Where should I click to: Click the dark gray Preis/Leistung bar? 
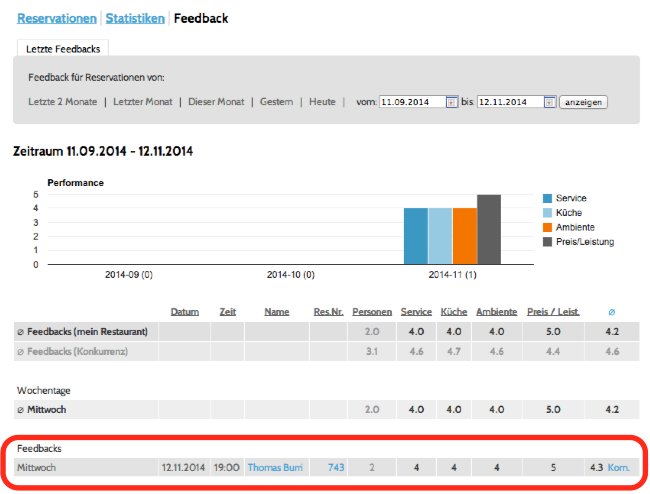click(x=489, y=229)
